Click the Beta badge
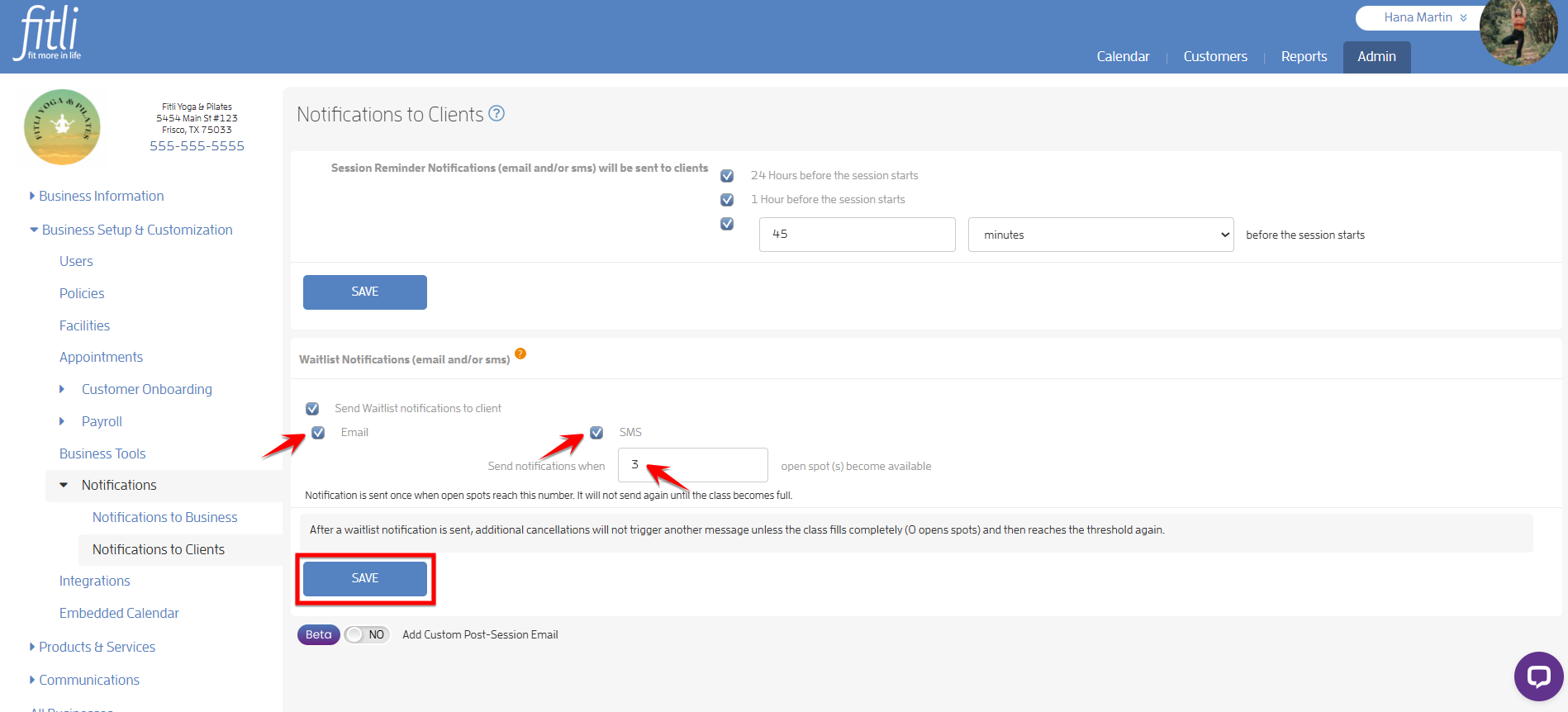The height and width of the screenshot is (712, 1568). coord(319,634)
